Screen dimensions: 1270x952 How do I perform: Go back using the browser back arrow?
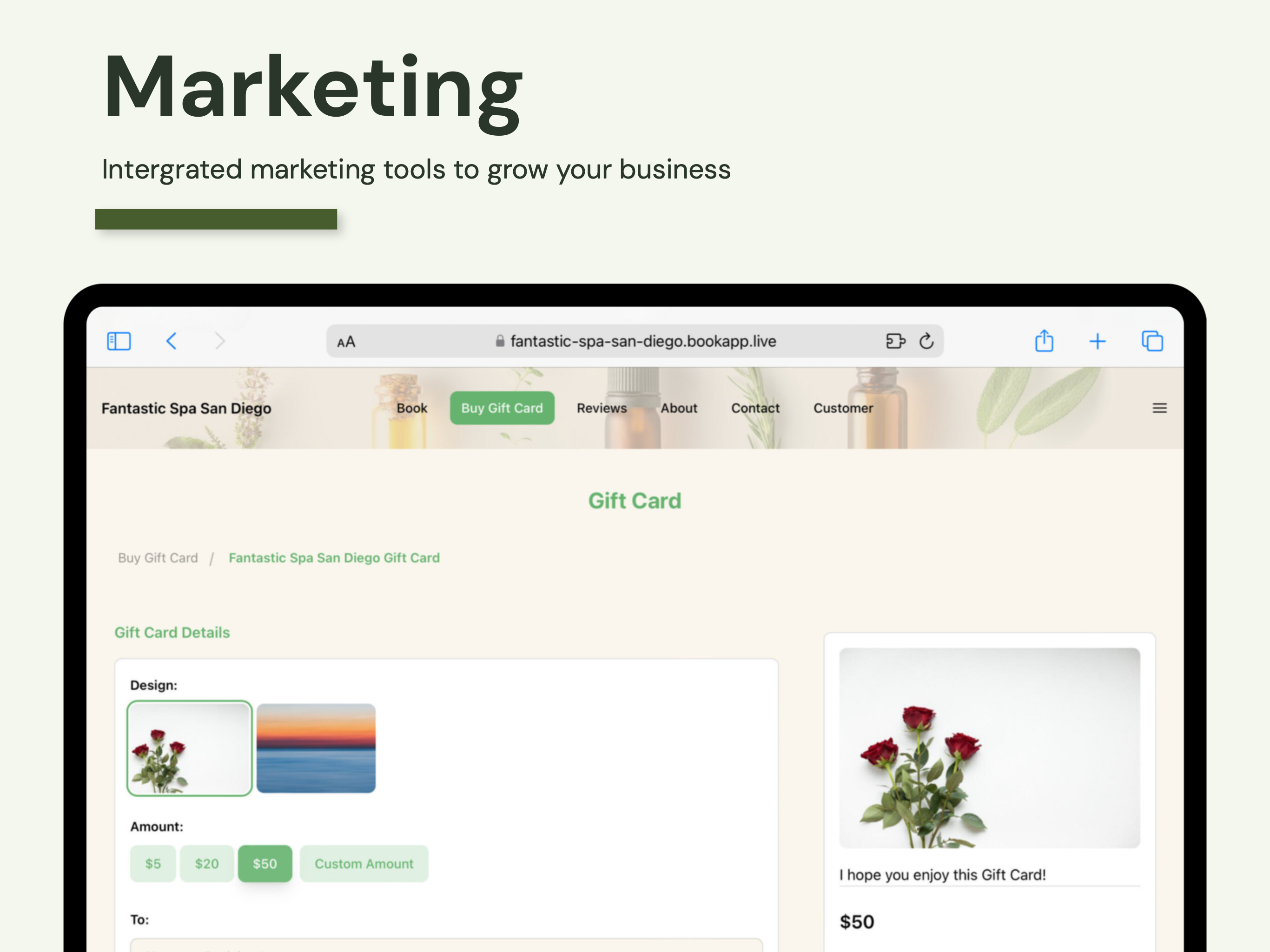tap(171, 341)
